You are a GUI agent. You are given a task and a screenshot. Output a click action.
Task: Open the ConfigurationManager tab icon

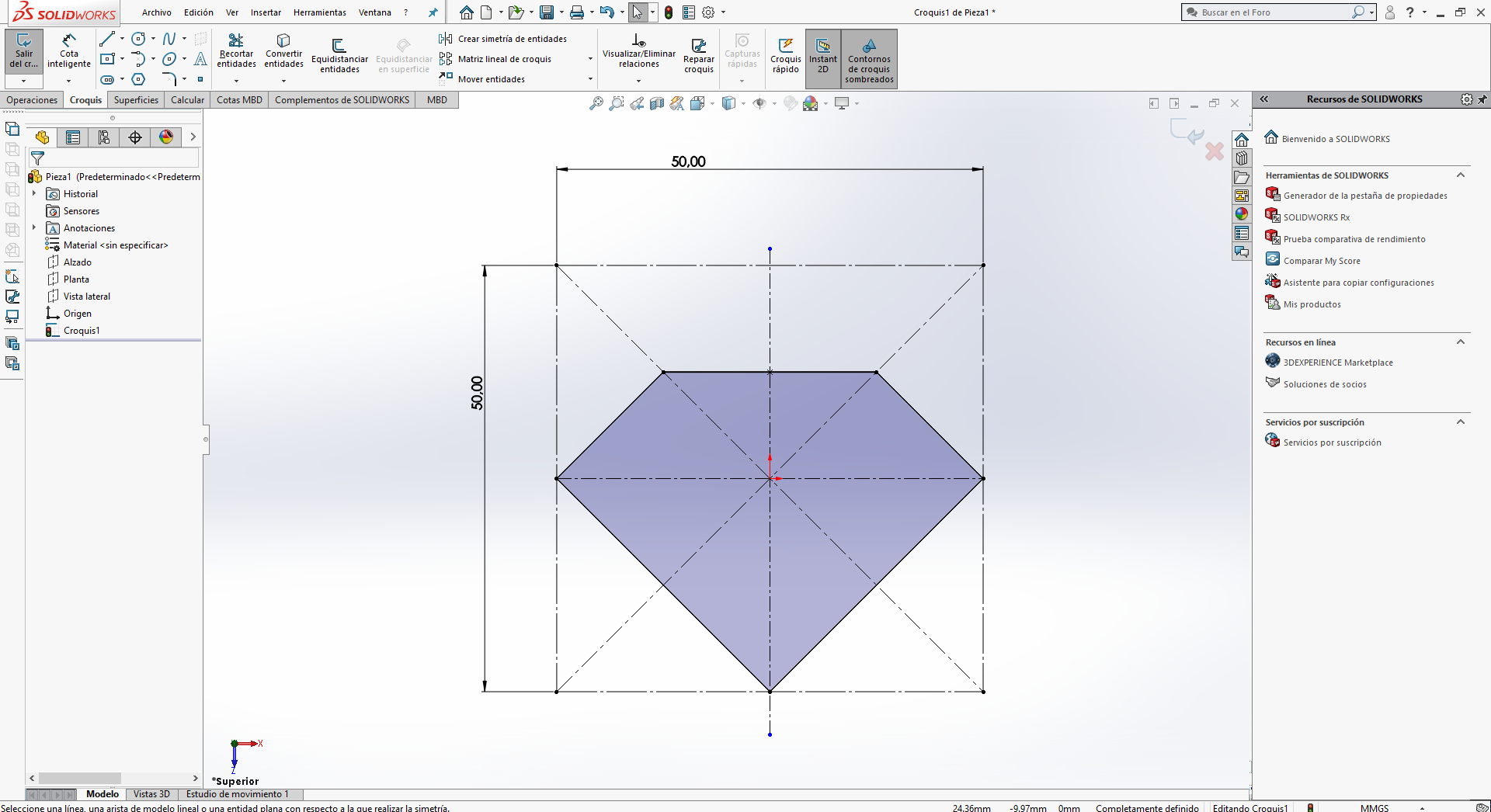pyautogui.click(x=104, y=137)
